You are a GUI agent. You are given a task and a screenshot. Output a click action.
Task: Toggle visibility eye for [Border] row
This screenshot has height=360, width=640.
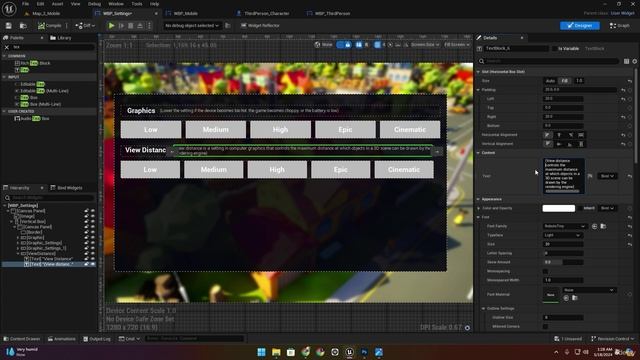[93, 232]
